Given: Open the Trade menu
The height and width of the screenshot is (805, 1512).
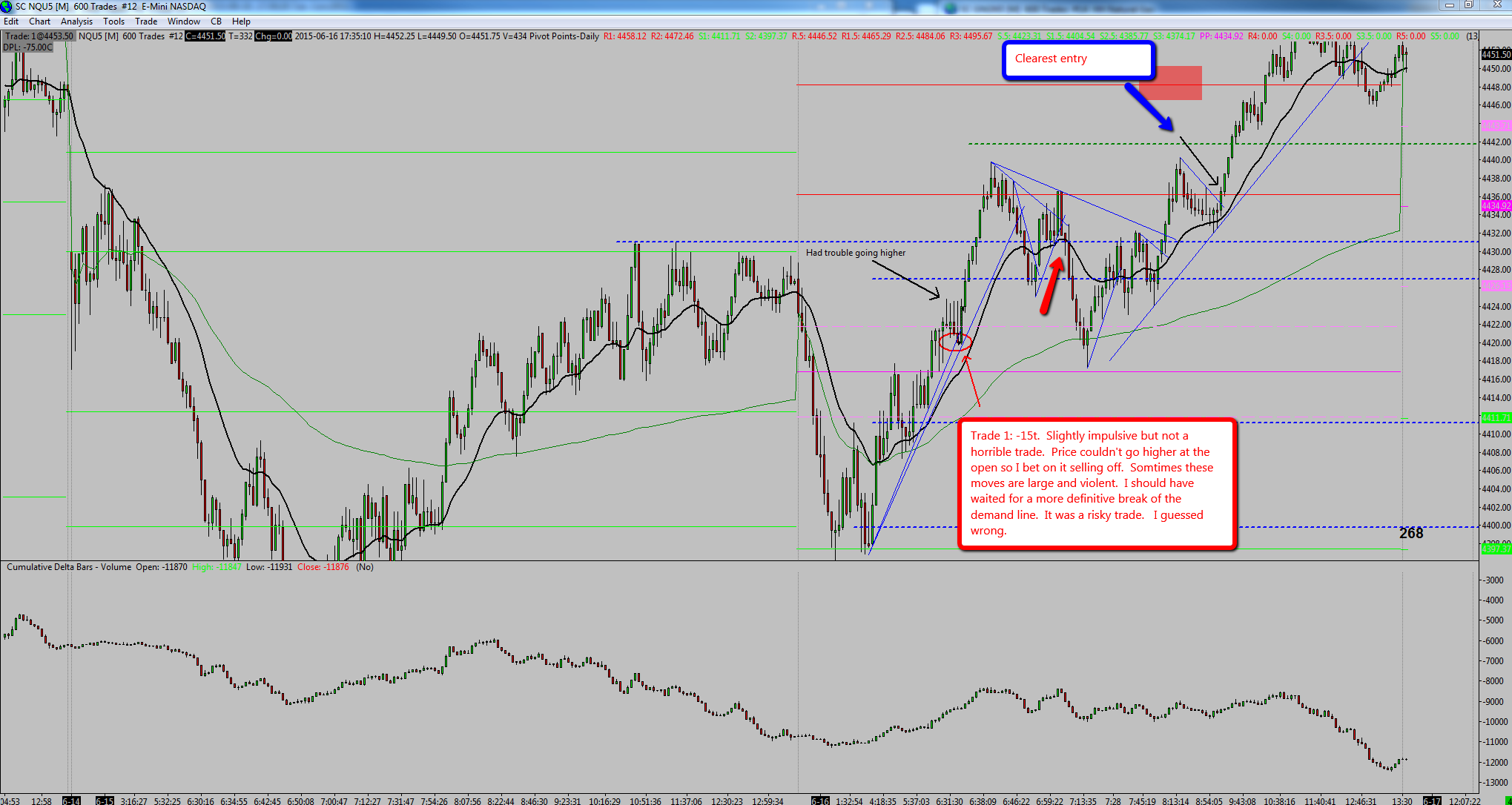Looking at the screenshot, I should click(146, 21).
